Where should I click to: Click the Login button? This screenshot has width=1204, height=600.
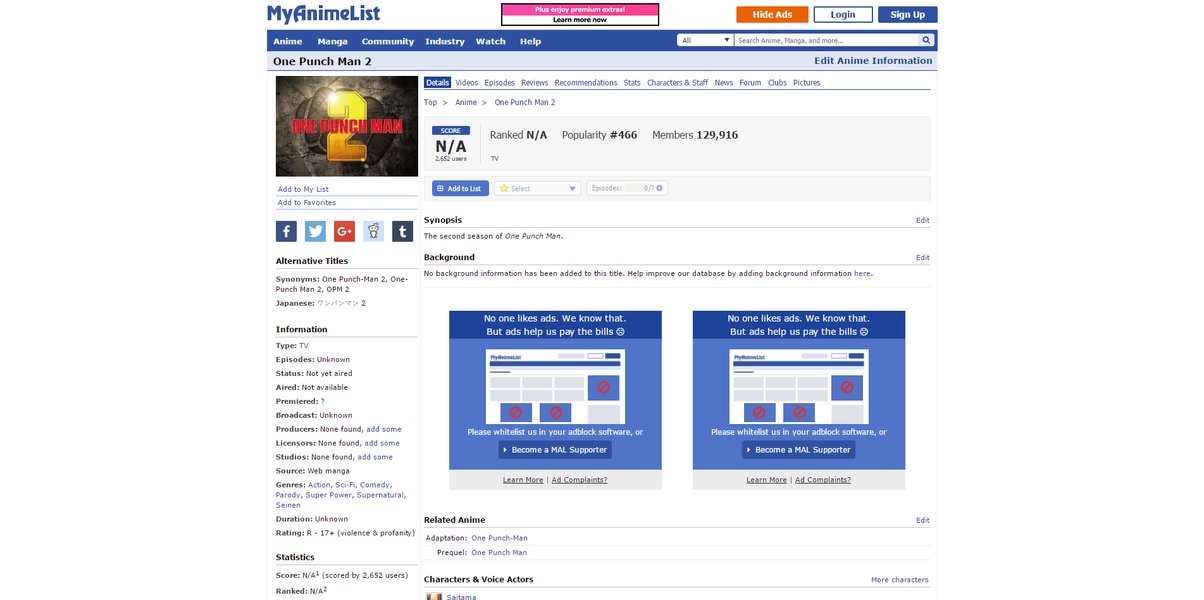843,14
